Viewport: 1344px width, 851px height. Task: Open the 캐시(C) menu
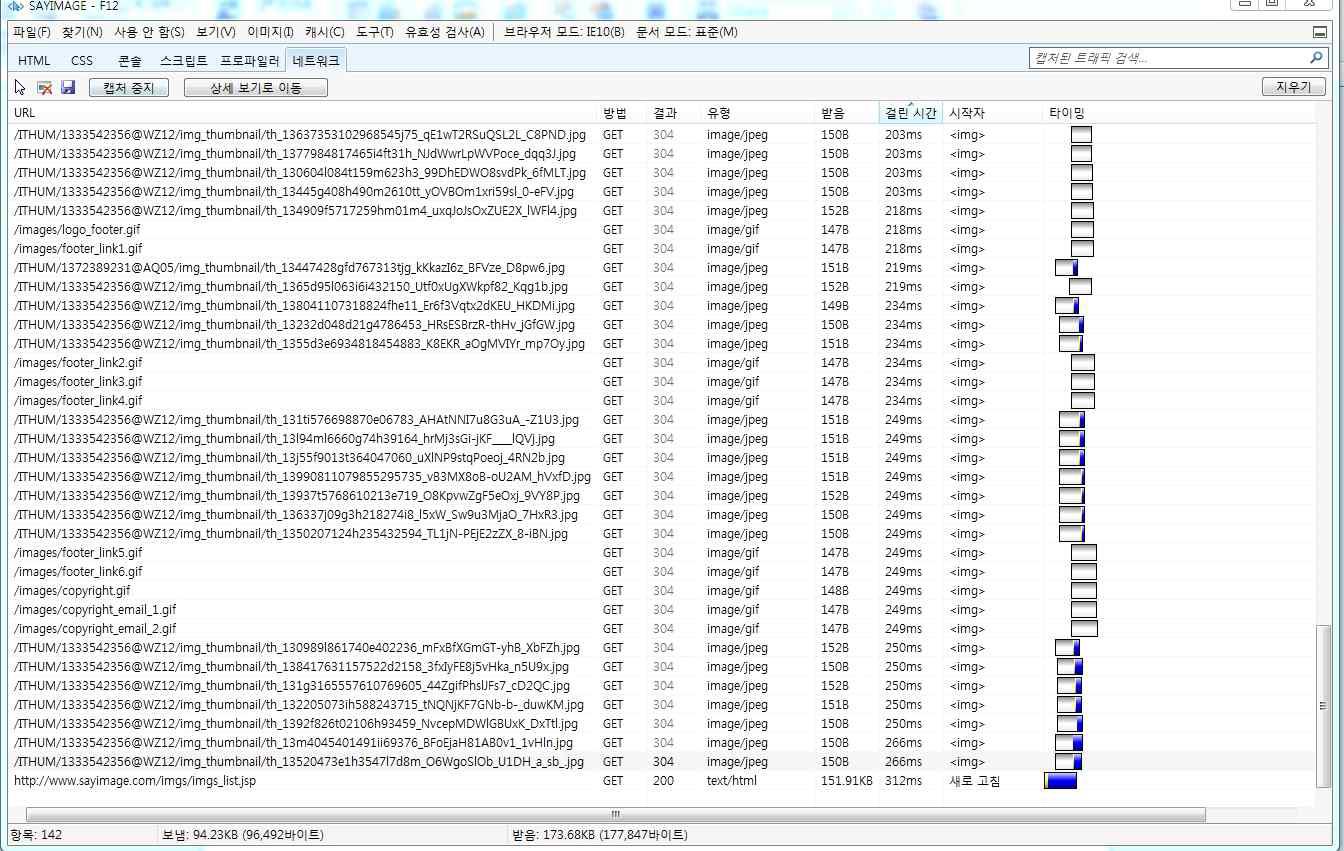click(325, 32)
